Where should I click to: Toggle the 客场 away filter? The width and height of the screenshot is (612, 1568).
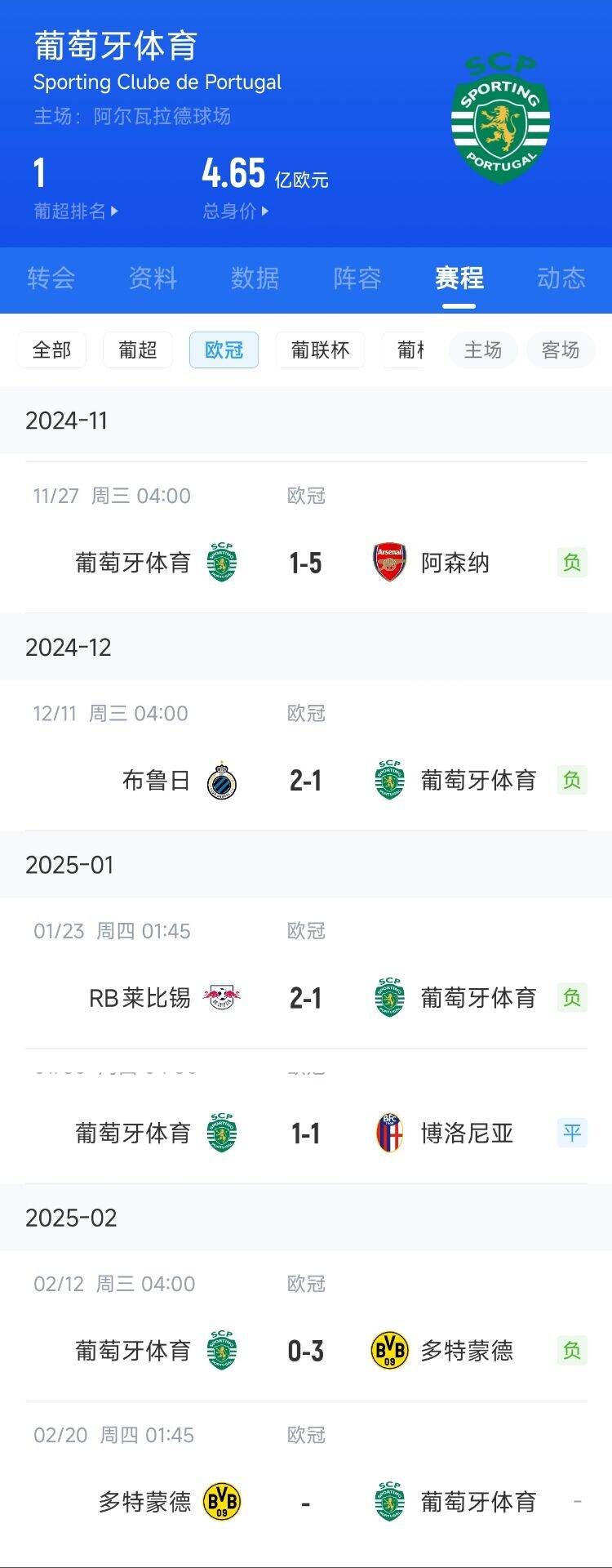tap(561, 350)
